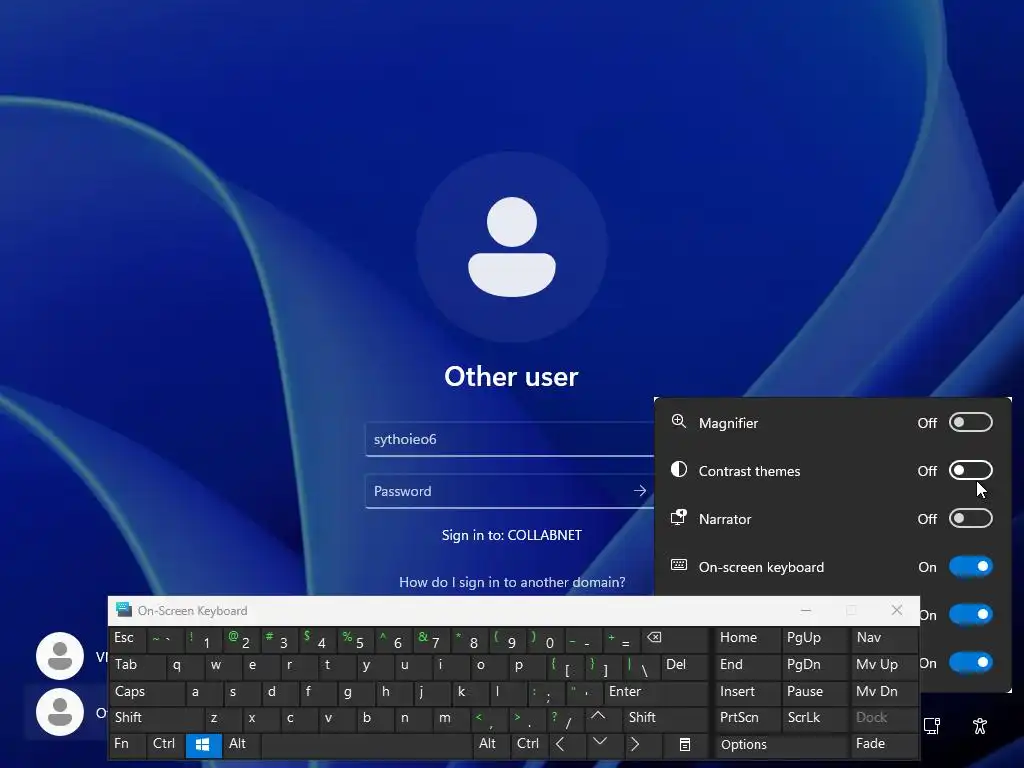Open 'How do I sign in to another domain?'
This screenshot has width=1024, height=768.
click(512, 582)
